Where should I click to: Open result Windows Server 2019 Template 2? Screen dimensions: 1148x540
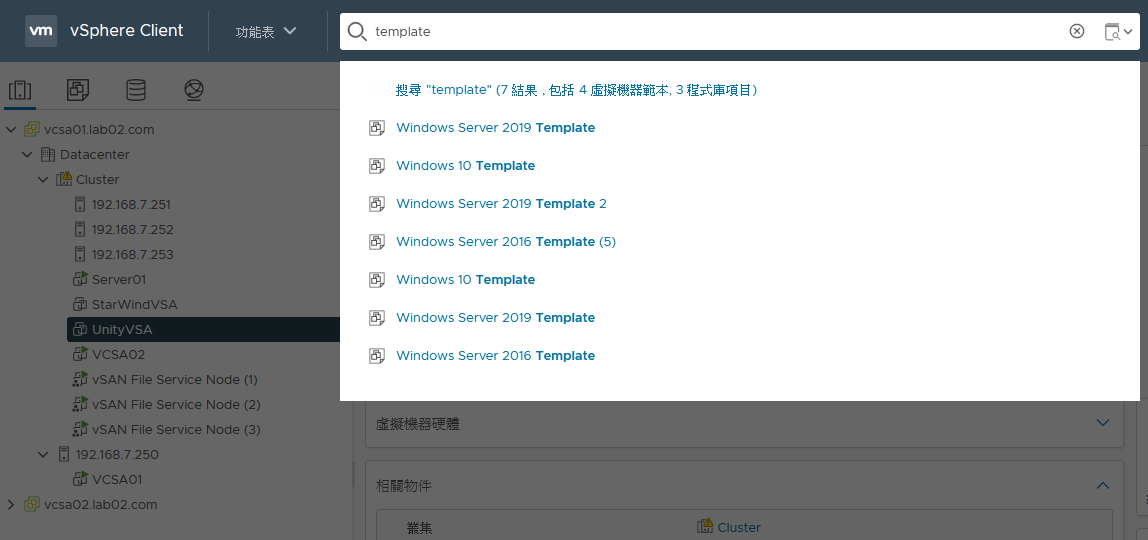tap(502, 203)
